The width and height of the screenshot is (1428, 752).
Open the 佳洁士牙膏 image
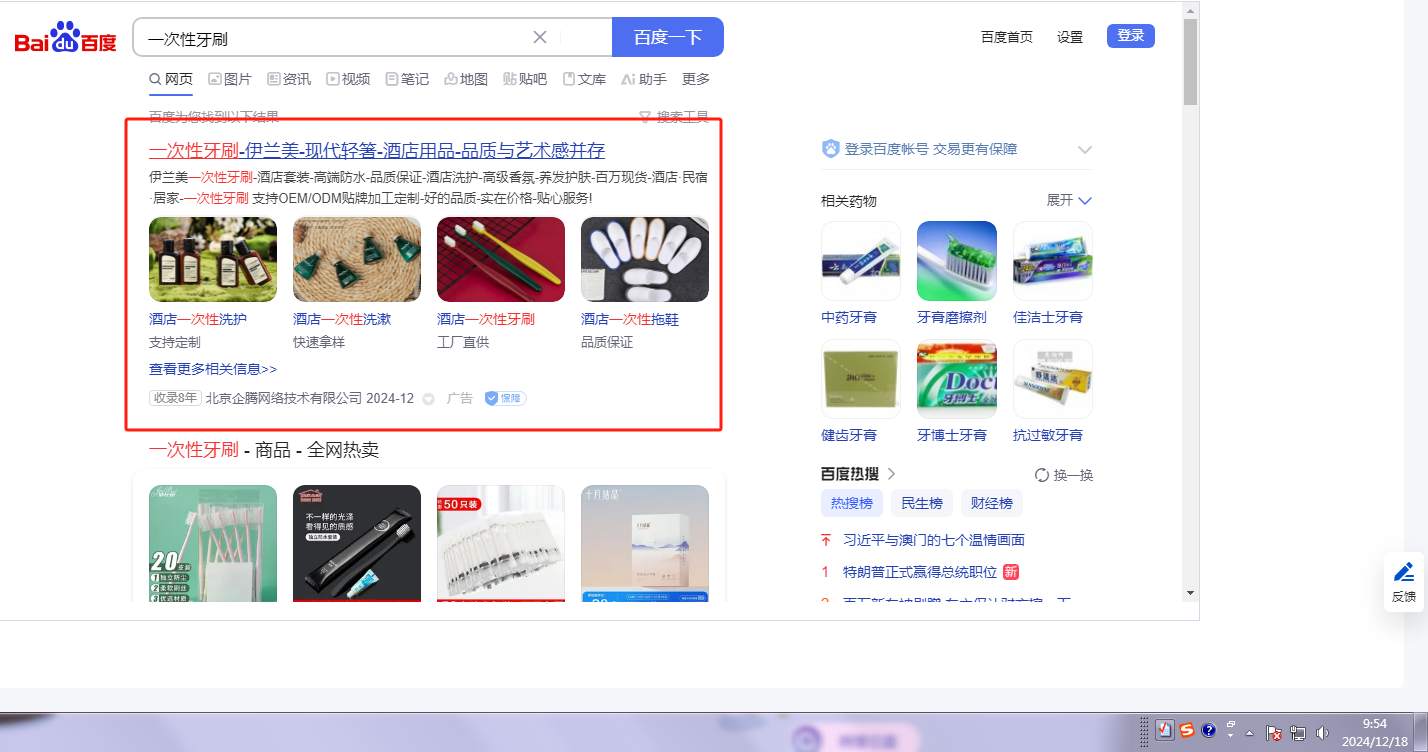(x=1053, y=261)
